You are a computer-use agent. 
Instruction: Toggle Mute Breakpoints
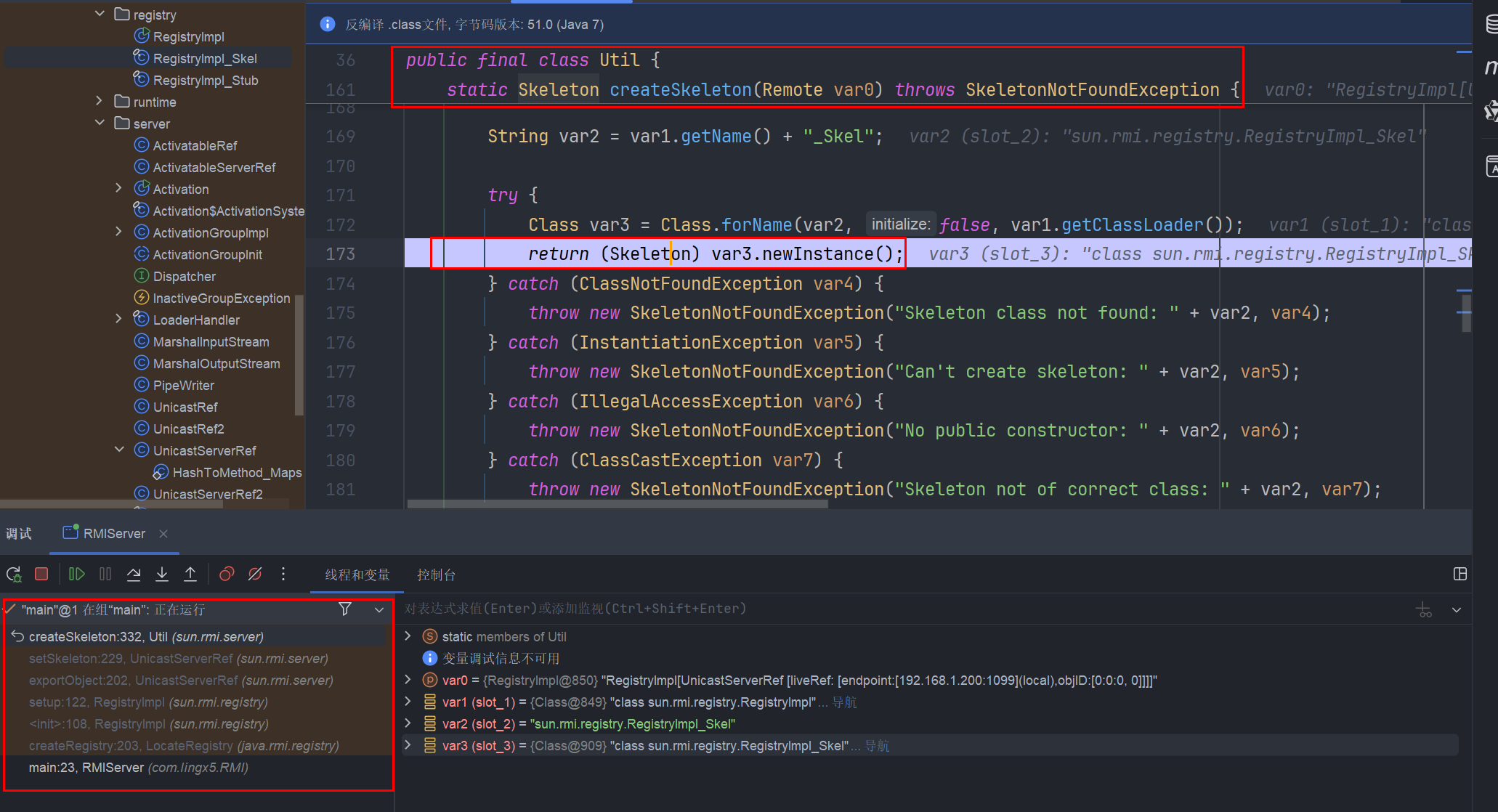pos(255,575)
